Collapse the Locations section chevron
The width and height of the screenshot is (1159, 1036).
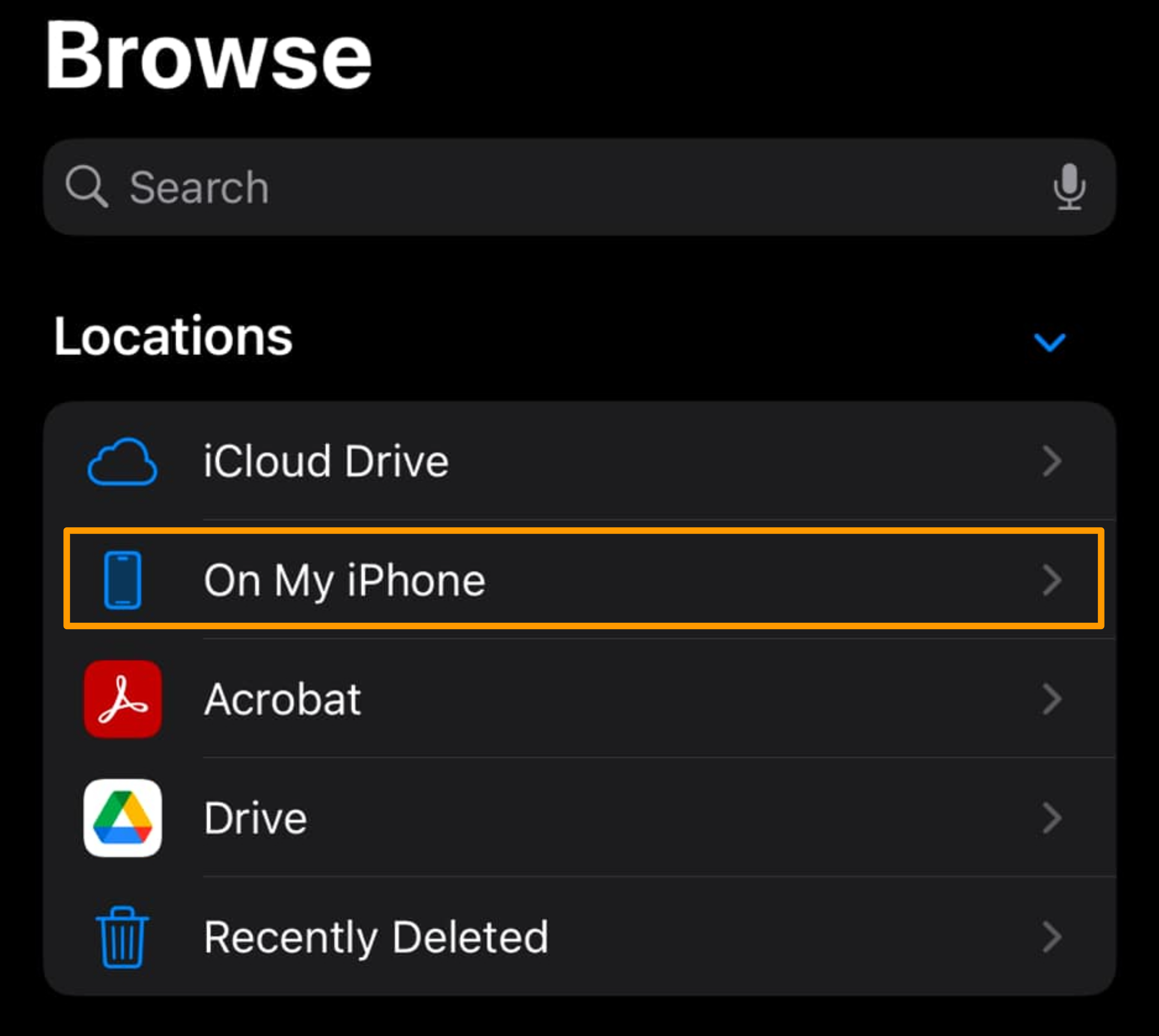[x=1049, y=342]
